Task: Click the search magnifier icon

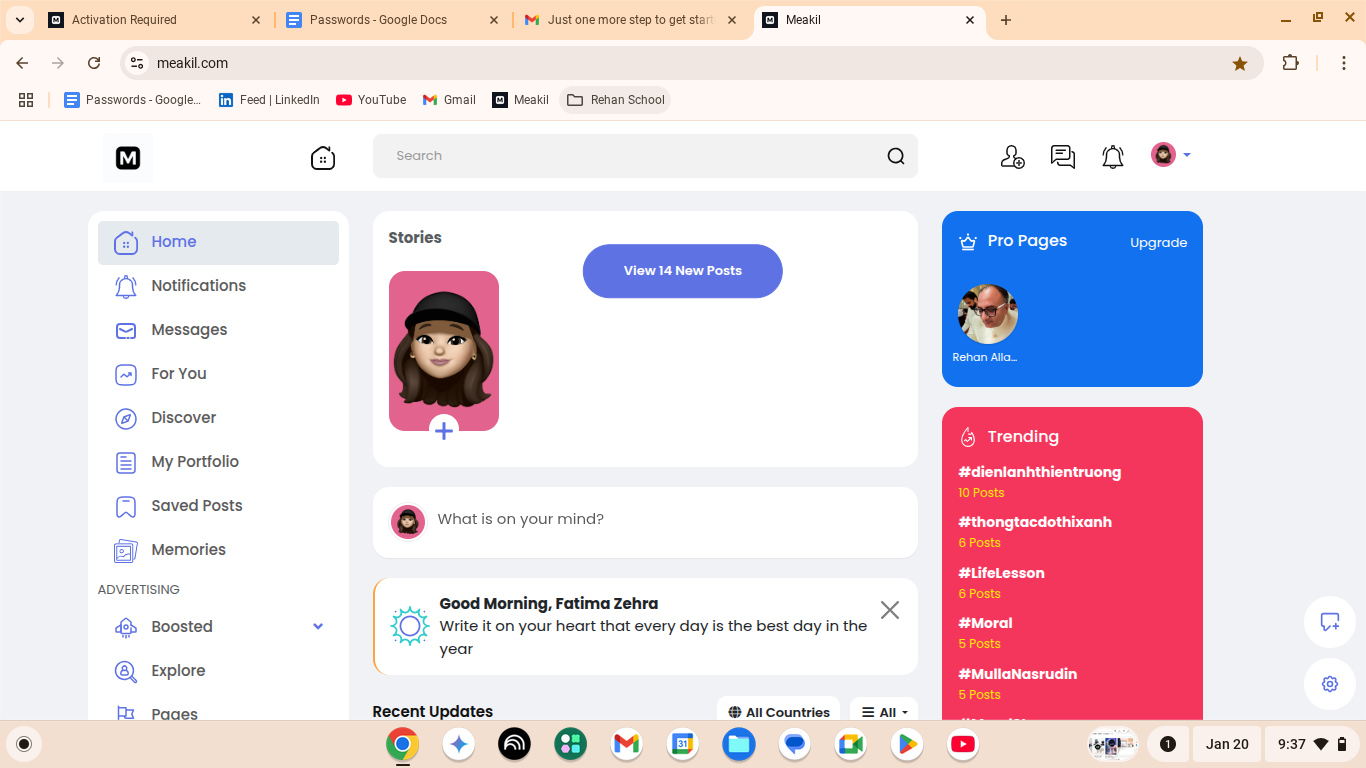Action: (x=895, y=156)
